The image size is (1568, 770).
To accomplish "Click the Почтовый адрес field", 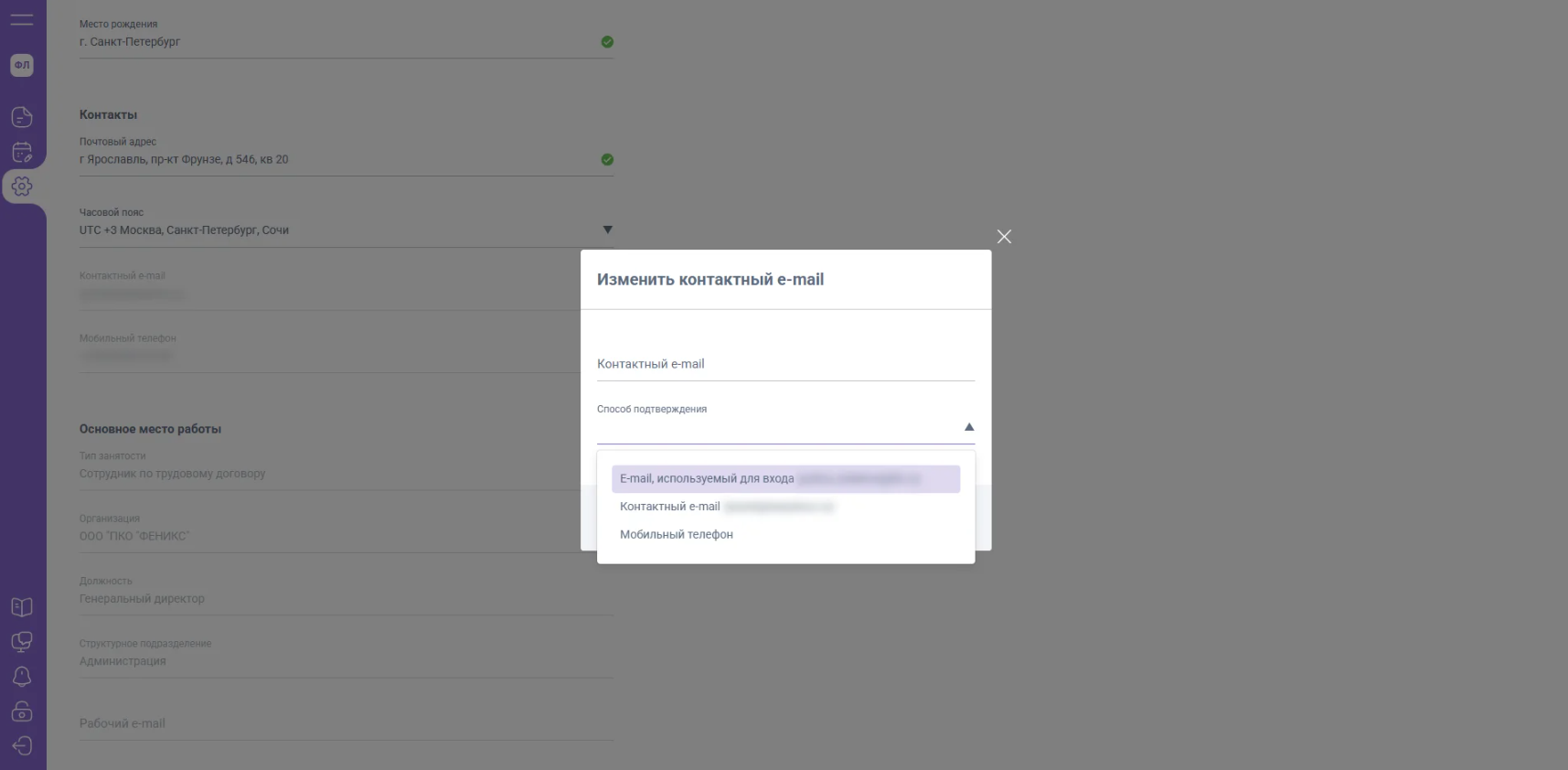I will pyautogui.click(x=338, y=159).
